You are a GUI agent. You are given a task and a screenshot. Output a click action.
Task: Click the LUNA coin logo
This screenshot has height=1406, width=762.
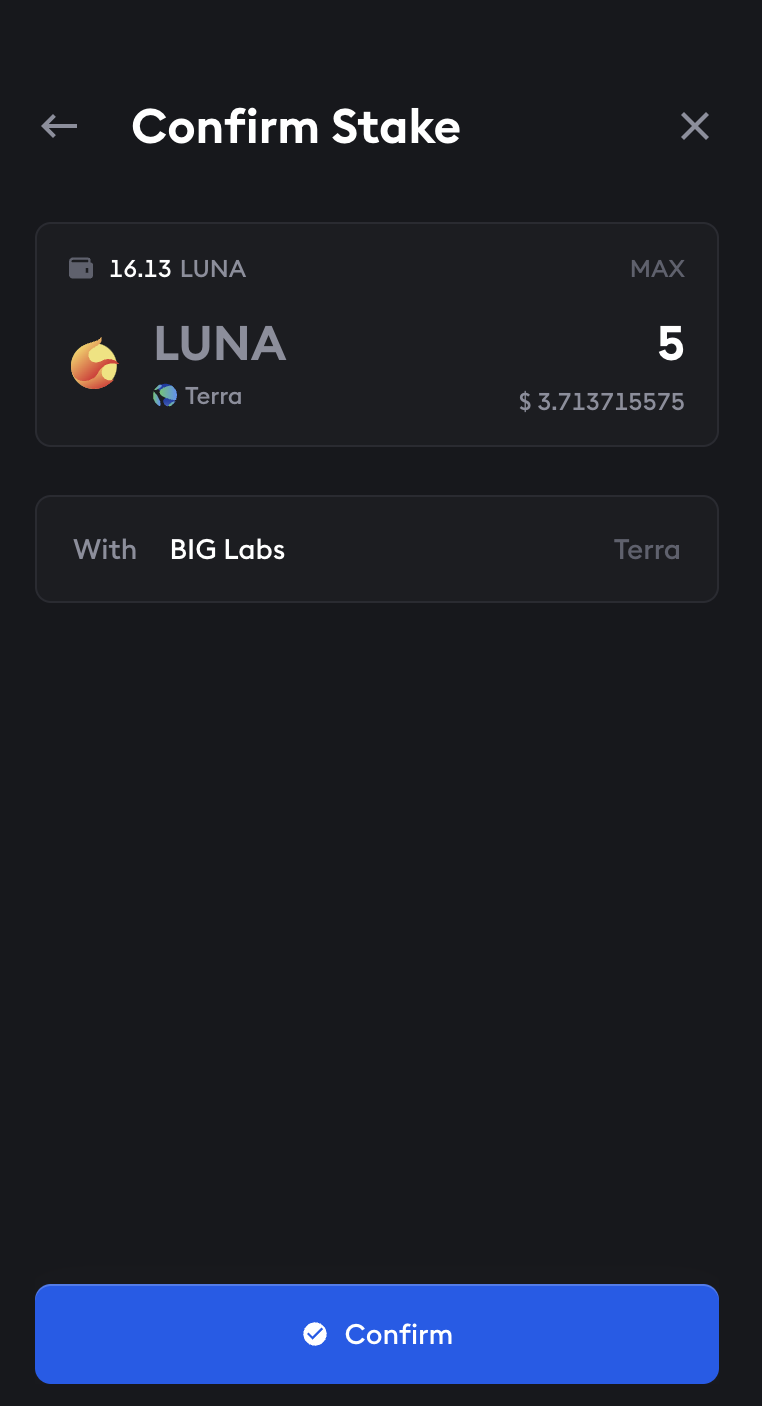[x=95, y=364]
